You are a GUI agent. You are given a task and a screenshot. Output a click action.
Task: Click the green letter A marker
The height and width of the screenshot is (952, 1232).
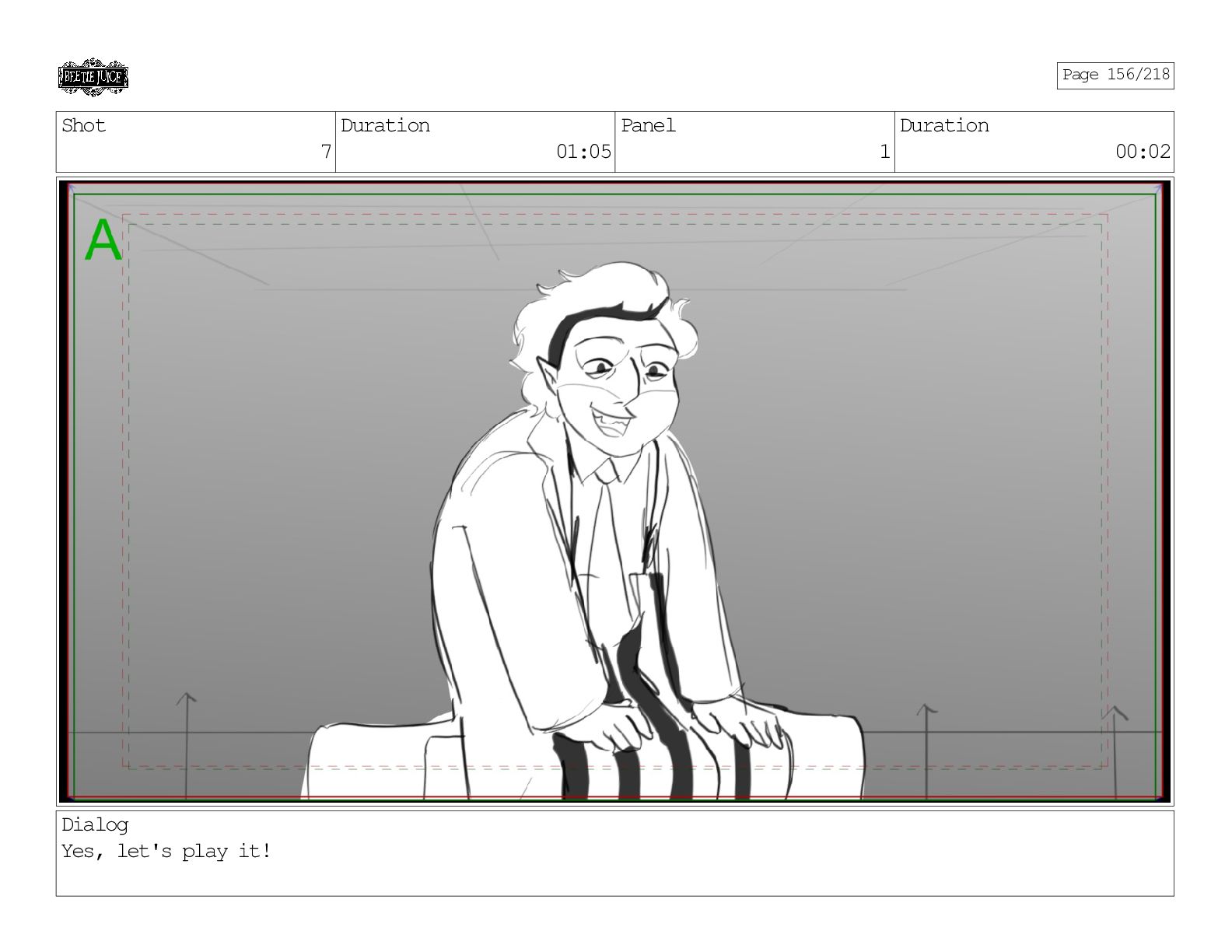click(x=103, y=241)
